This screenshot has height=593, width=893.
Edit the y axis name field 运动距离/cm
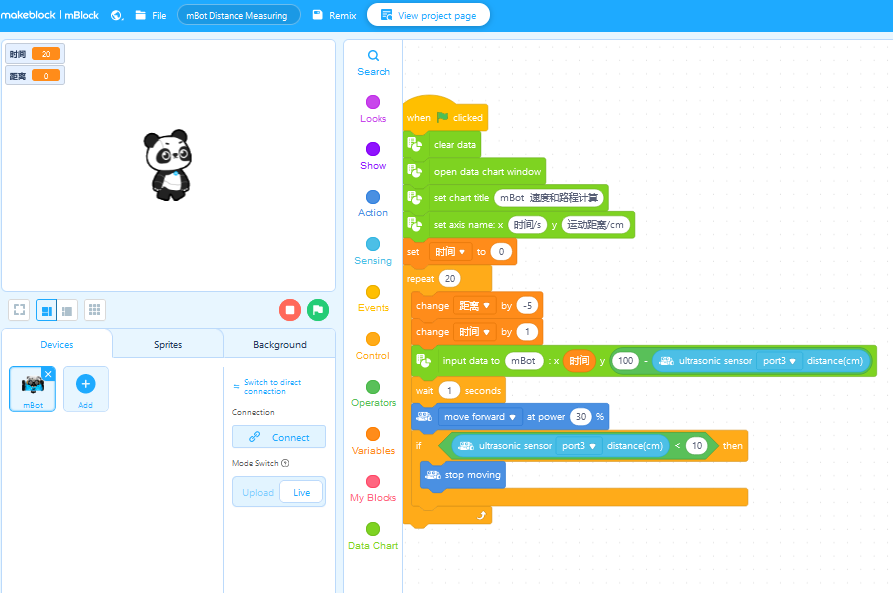596,224
